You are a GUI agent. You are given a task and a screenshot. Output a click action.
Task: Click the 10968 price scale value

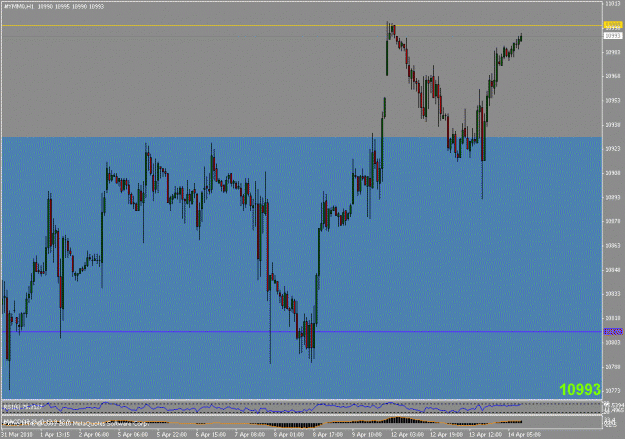click(x=613, y=76)
